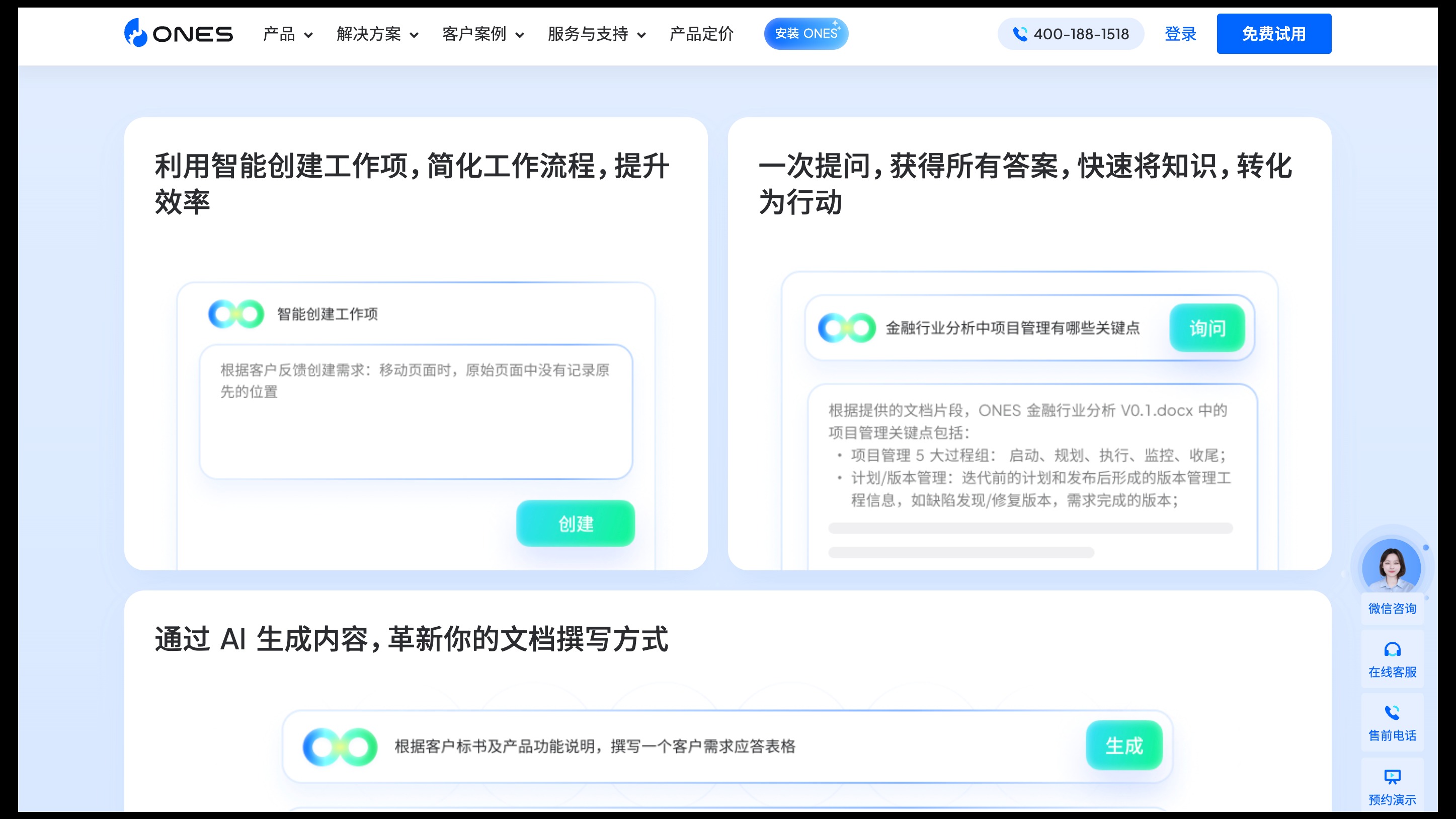Click the 安装 ONES button

pyautogui.click(x=806, y=33)
